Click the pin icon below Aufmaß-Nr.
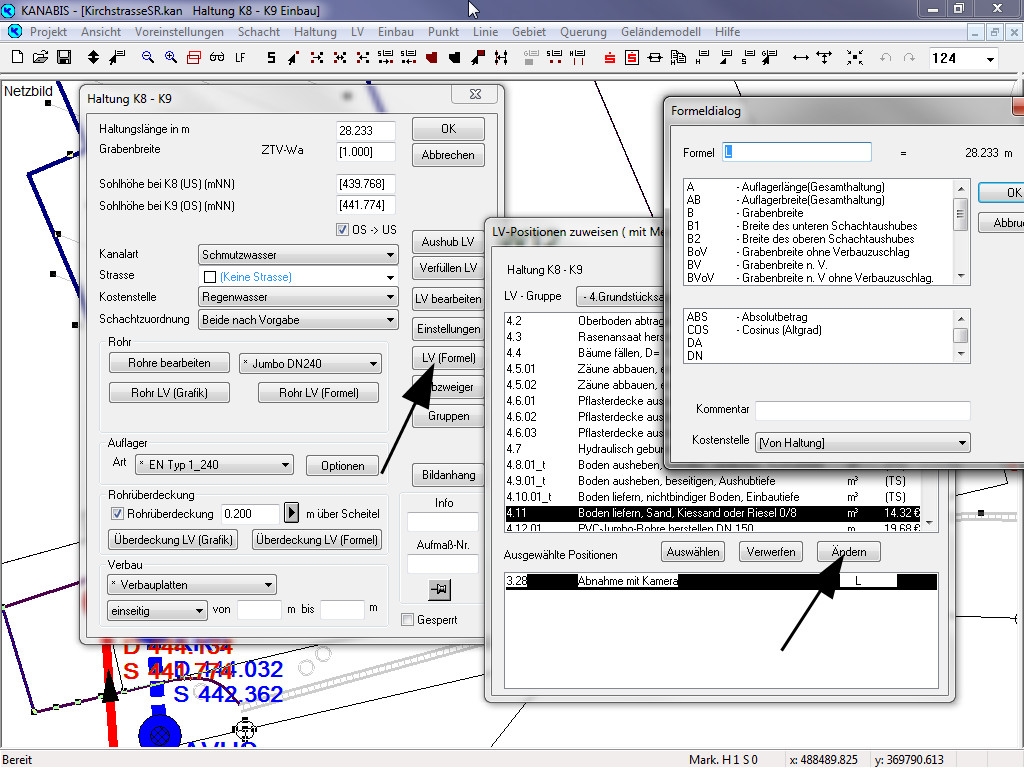The width and height of the screenshot is (1024, 768). click(441, 590)
